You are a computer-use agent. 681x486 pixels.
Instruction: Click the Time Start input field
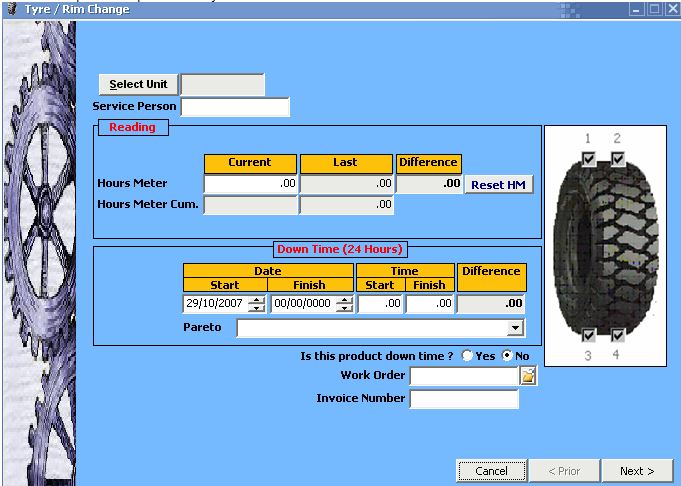[380, 304]
